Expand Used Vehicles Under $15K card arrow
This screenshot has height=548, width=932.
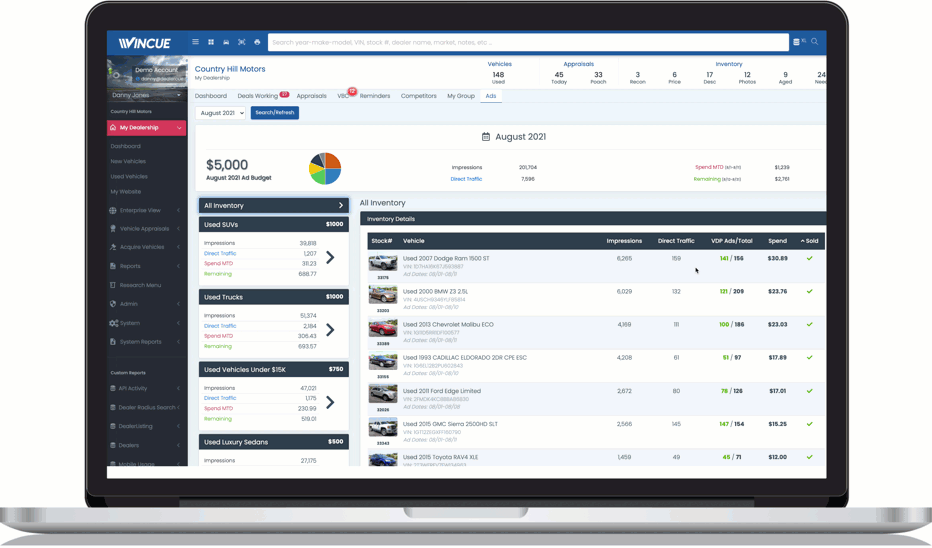(x=330, y=402)
